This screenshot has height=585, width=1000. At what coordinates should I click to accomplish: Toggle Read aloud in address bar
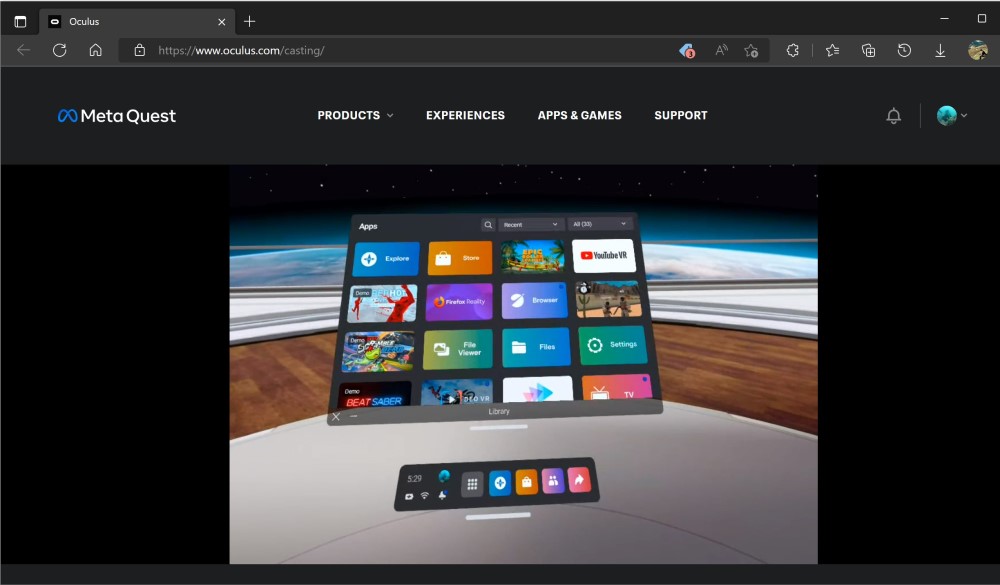[x=721, y=50]
